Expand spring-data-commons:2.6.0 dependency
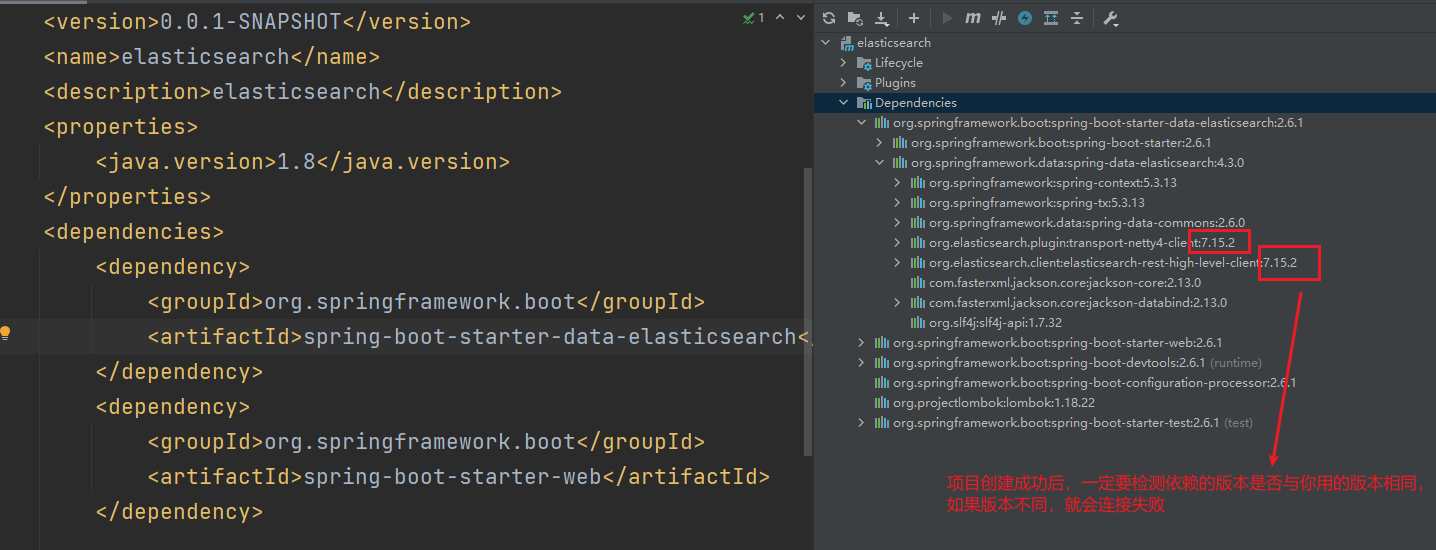The height and width of the screenshot is (550, 1436). [x=897, y=223]
